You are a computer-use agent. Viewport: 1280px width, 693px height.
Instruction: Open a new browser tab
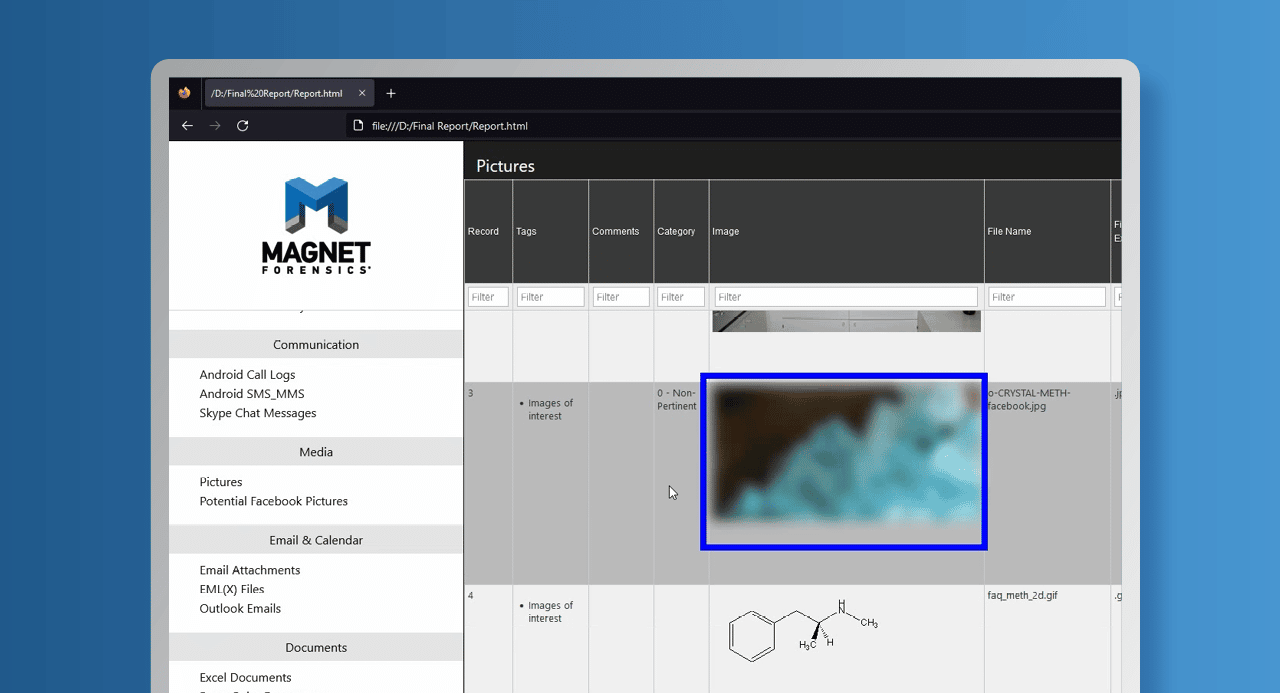click(391, 94)
